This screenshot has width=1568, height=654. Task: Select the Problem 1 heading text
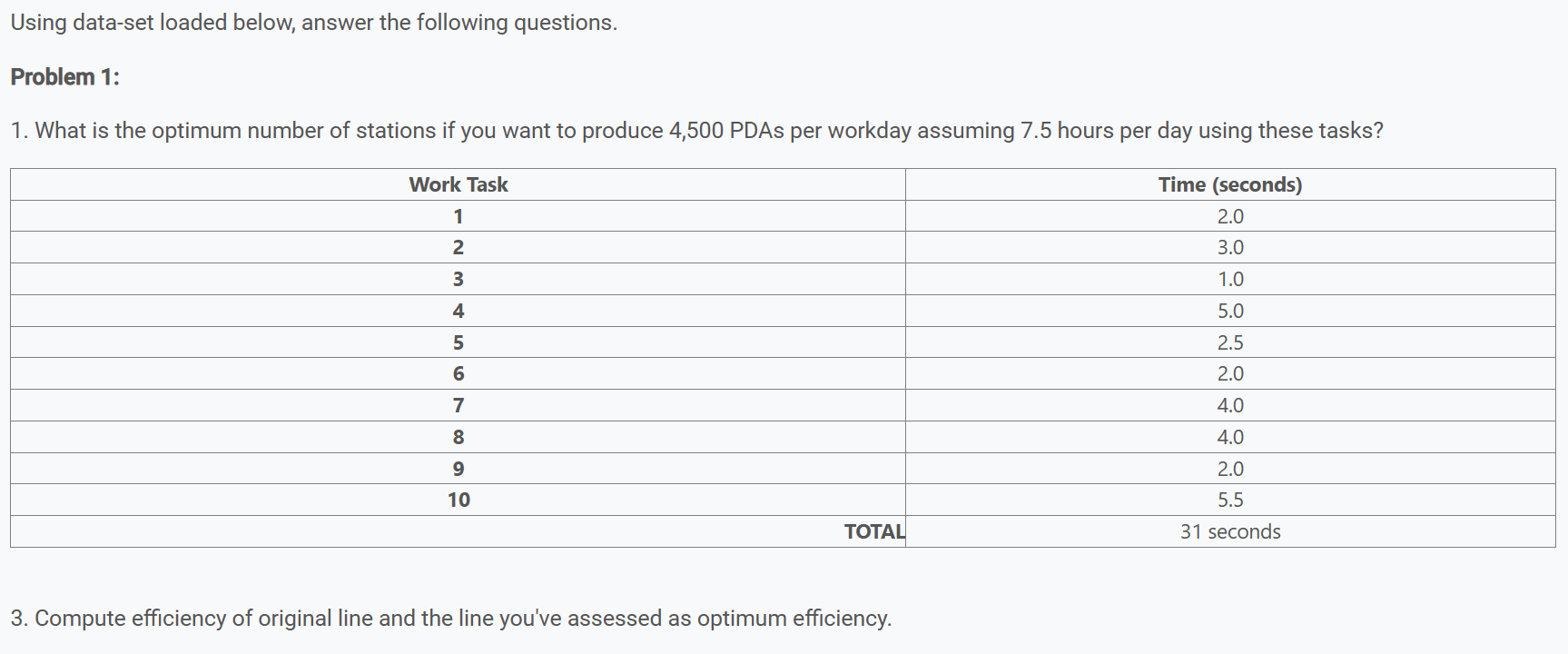click(x=65, y=77)
